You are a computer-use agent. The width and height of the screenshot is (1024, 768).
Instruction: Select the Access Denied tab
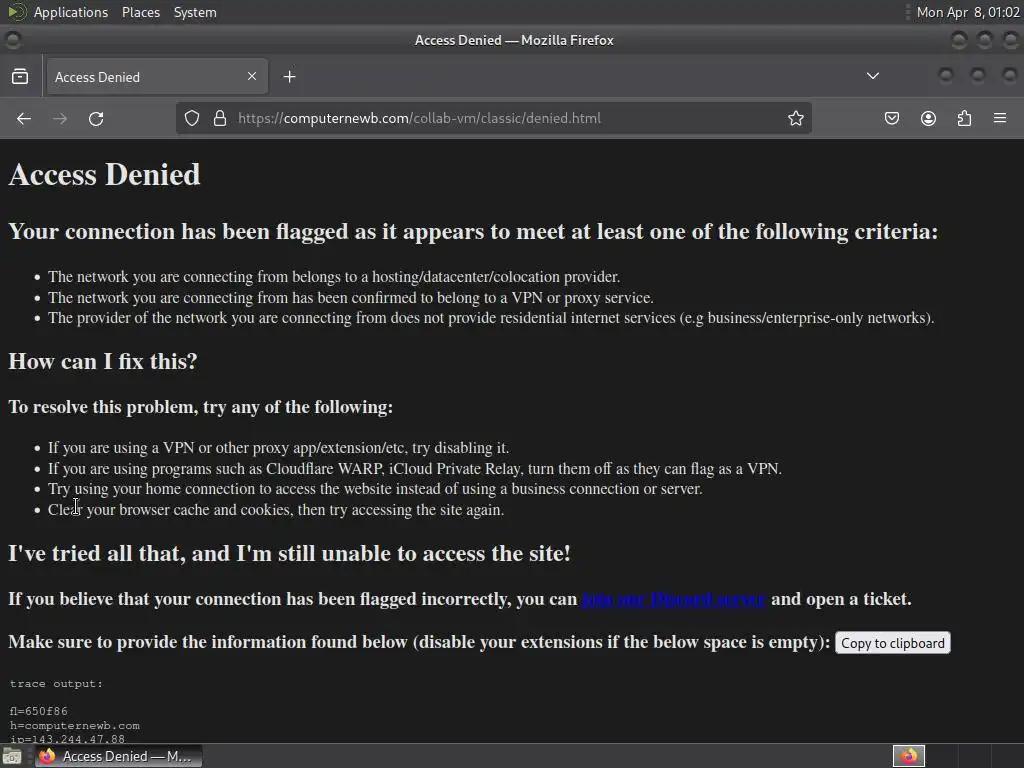[156, 76]
